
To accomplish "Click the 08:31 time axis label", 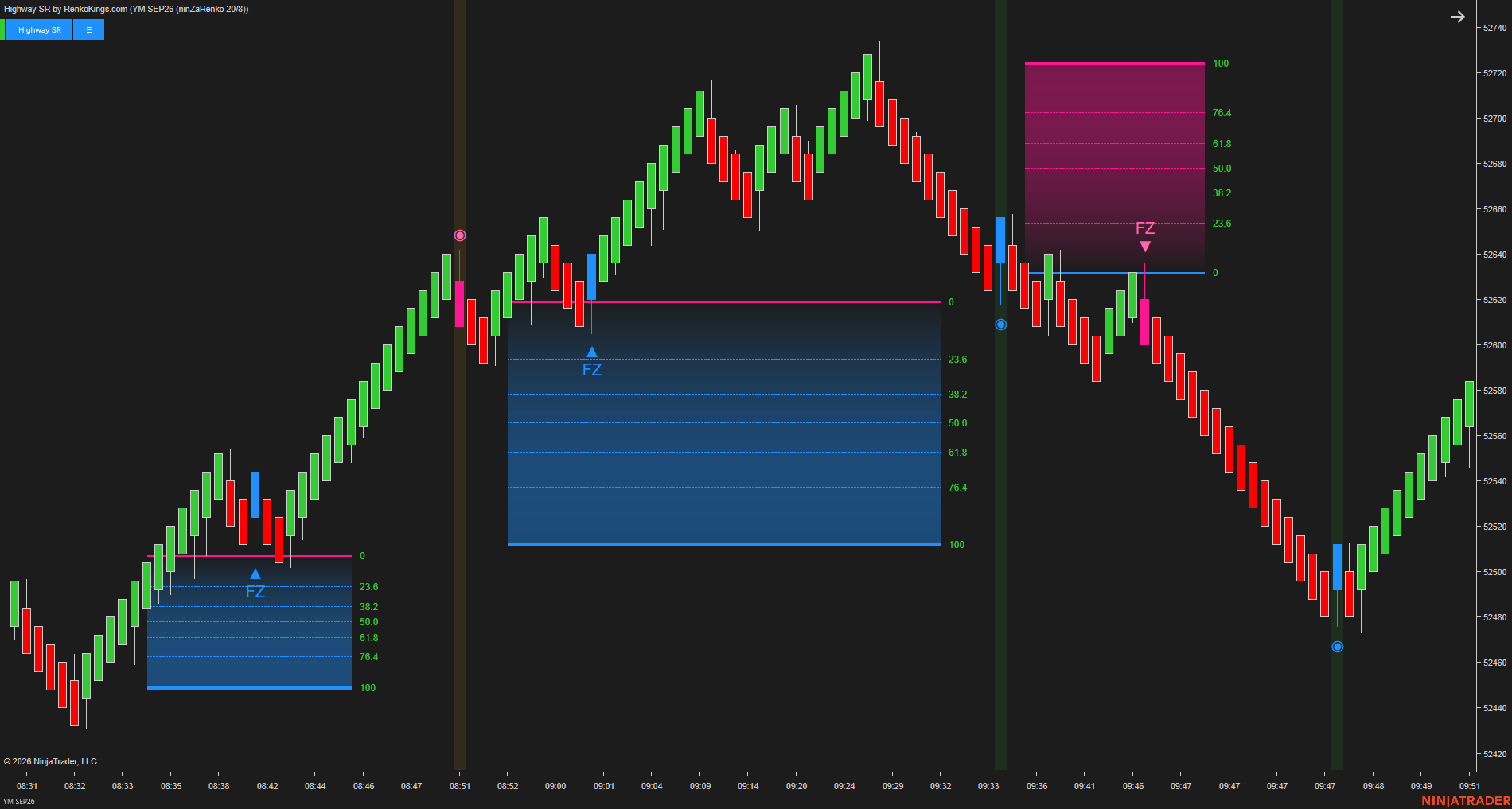I will click(x=27, y=786).
